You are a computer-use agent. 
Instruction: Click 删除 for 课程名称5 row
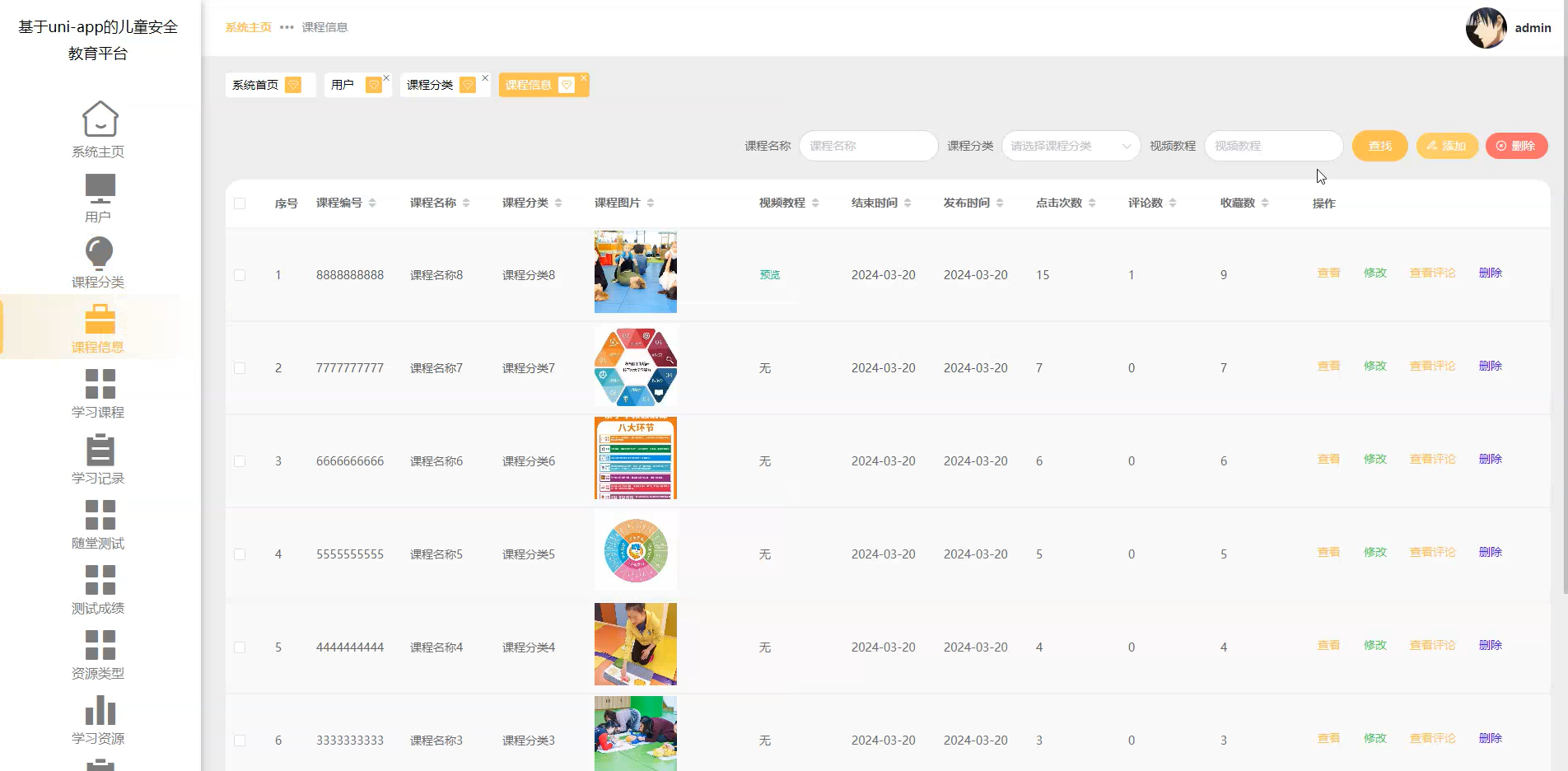pyautogui.click(x=1491, y=552)
